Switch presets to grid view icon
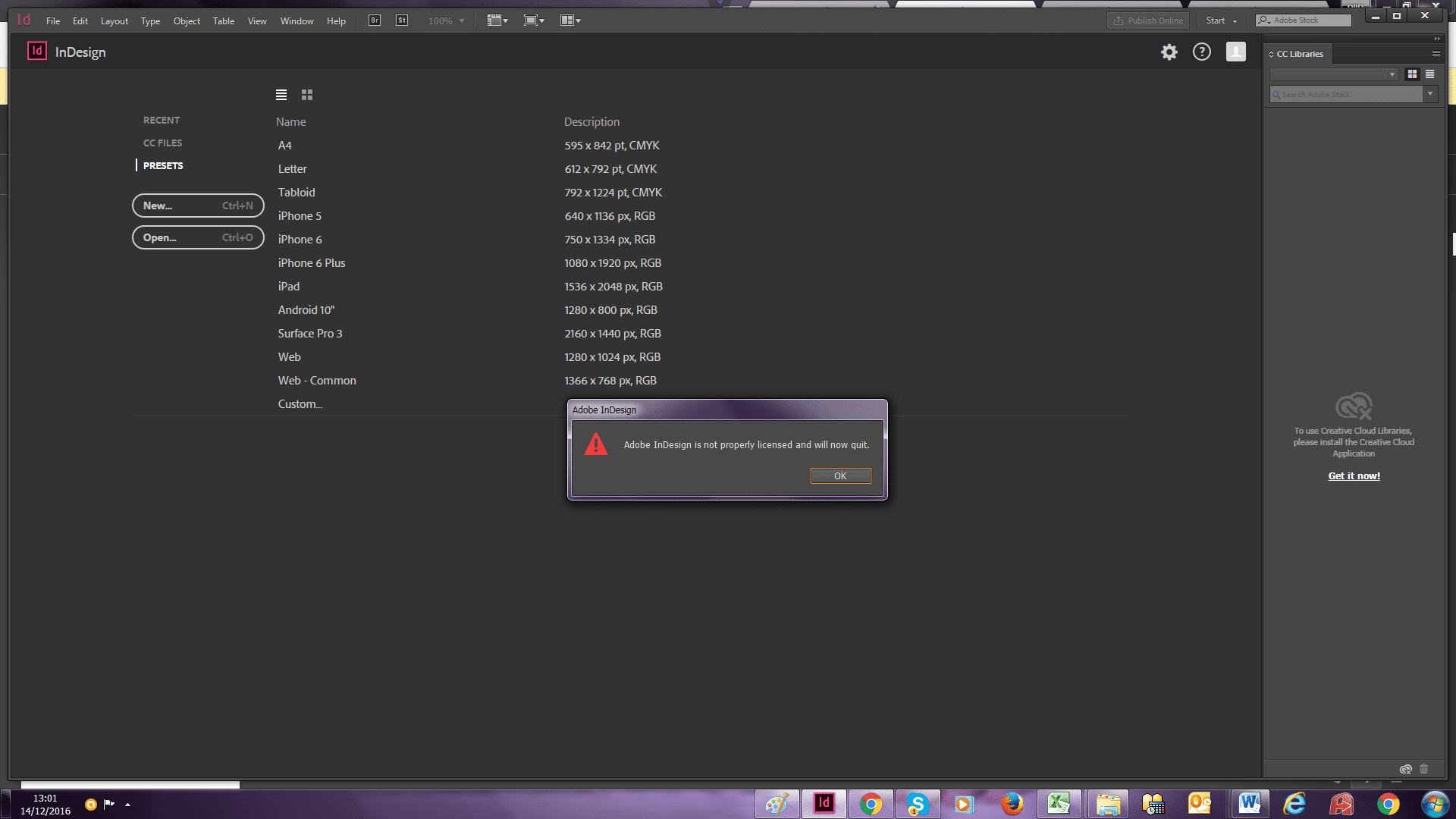Screen dimensions: 1456x819 (307, 95)
